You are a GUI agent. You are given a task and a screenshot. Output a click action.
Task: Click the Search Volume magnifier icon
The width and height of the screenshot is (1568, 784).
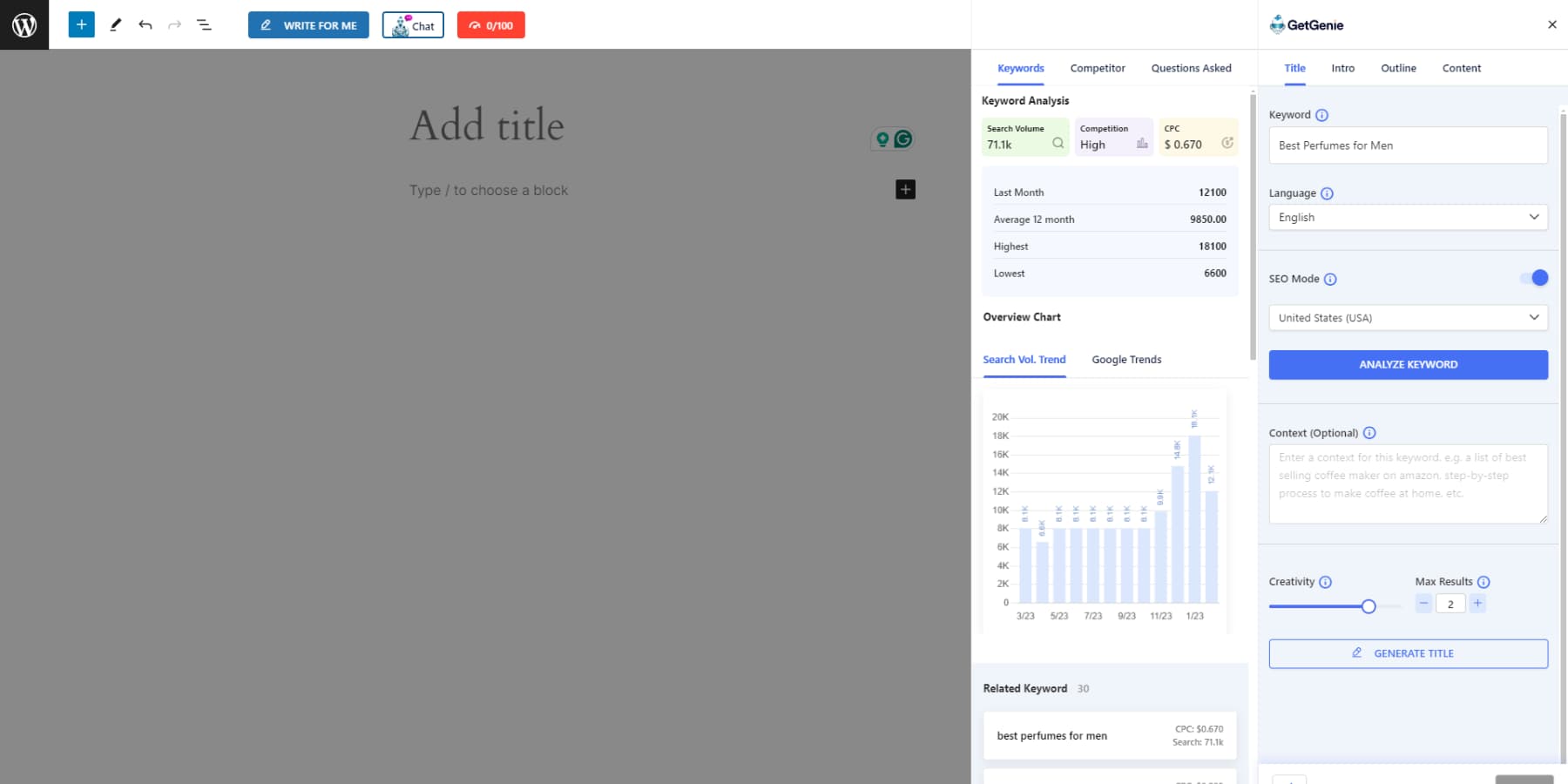1057,141
